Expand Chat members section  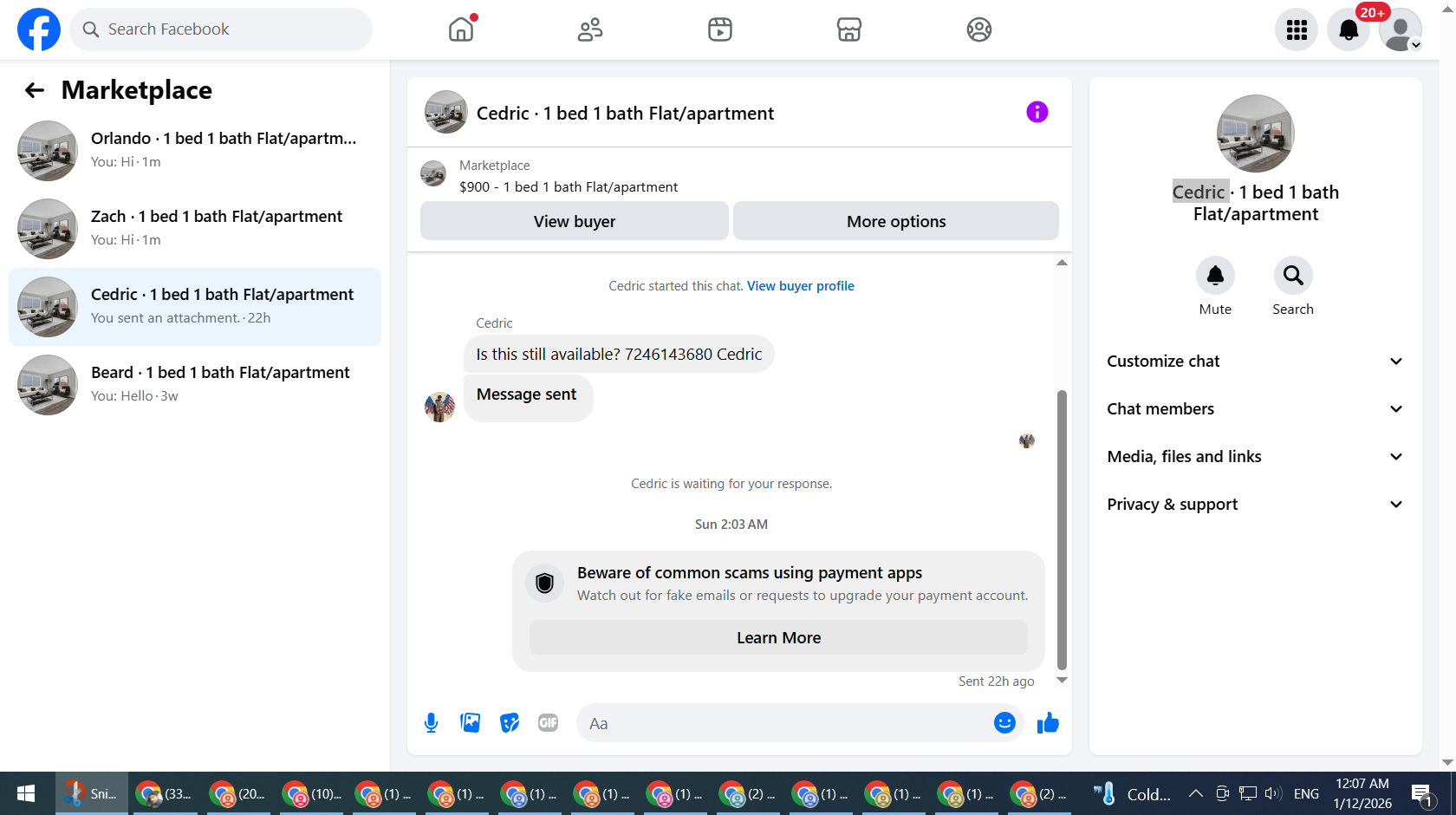click(x=1256, y=409)
